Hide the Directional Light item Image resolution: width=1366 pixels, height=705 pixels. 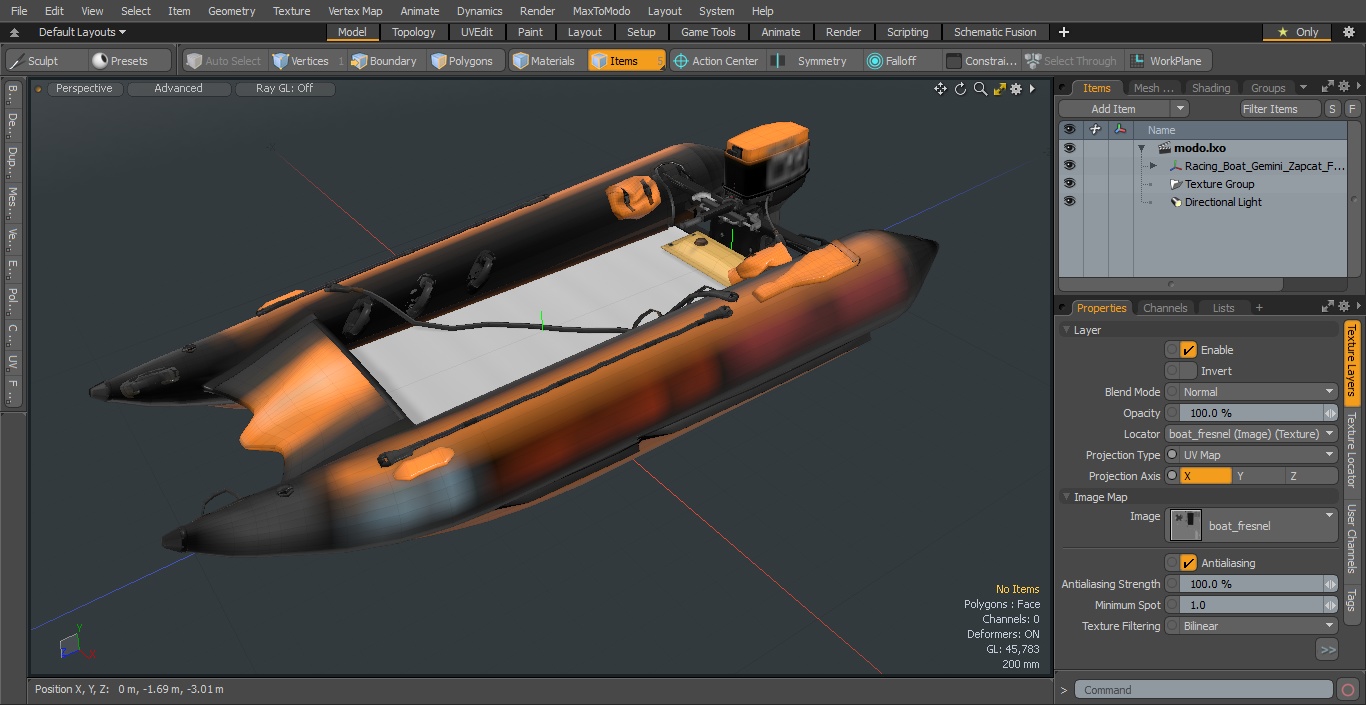(1069, 202)
